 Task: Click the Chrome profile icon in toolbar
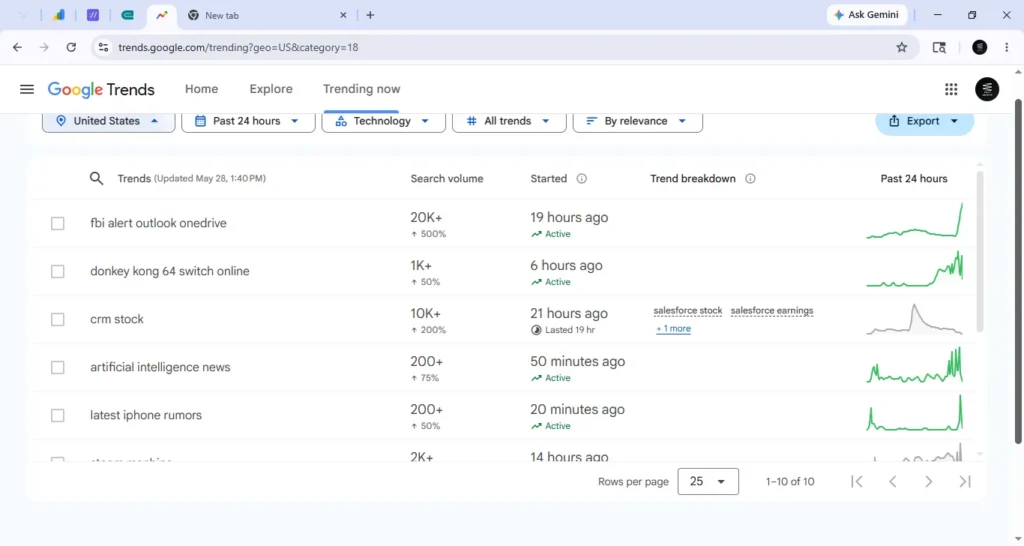(x=979, y=47)
